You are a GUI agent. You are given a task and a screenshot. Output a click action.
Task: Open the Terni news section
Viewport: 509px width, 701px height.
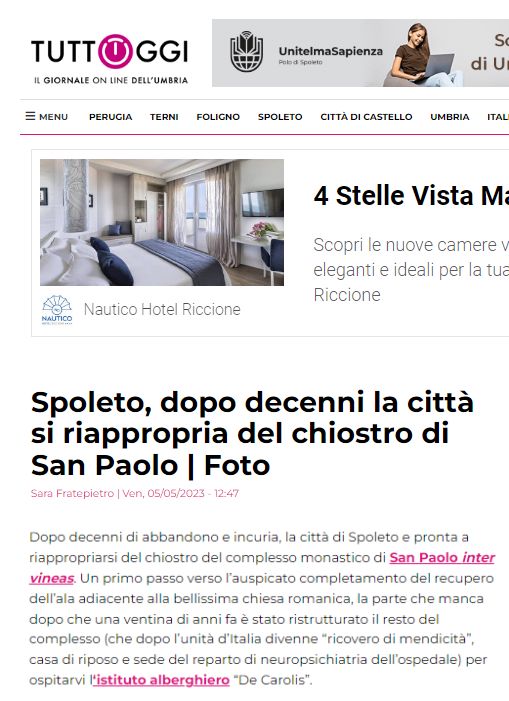click(x=164, y=117)
